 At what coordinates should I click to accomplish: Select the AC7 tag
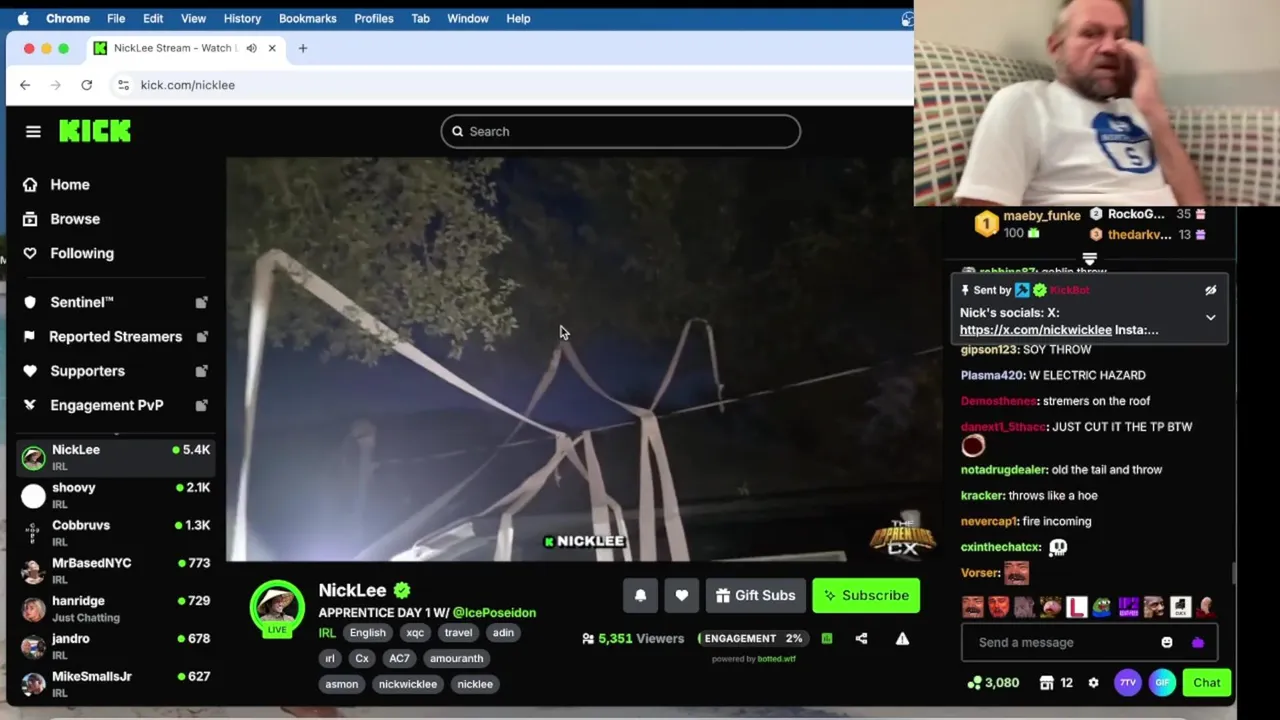[399, 658]
